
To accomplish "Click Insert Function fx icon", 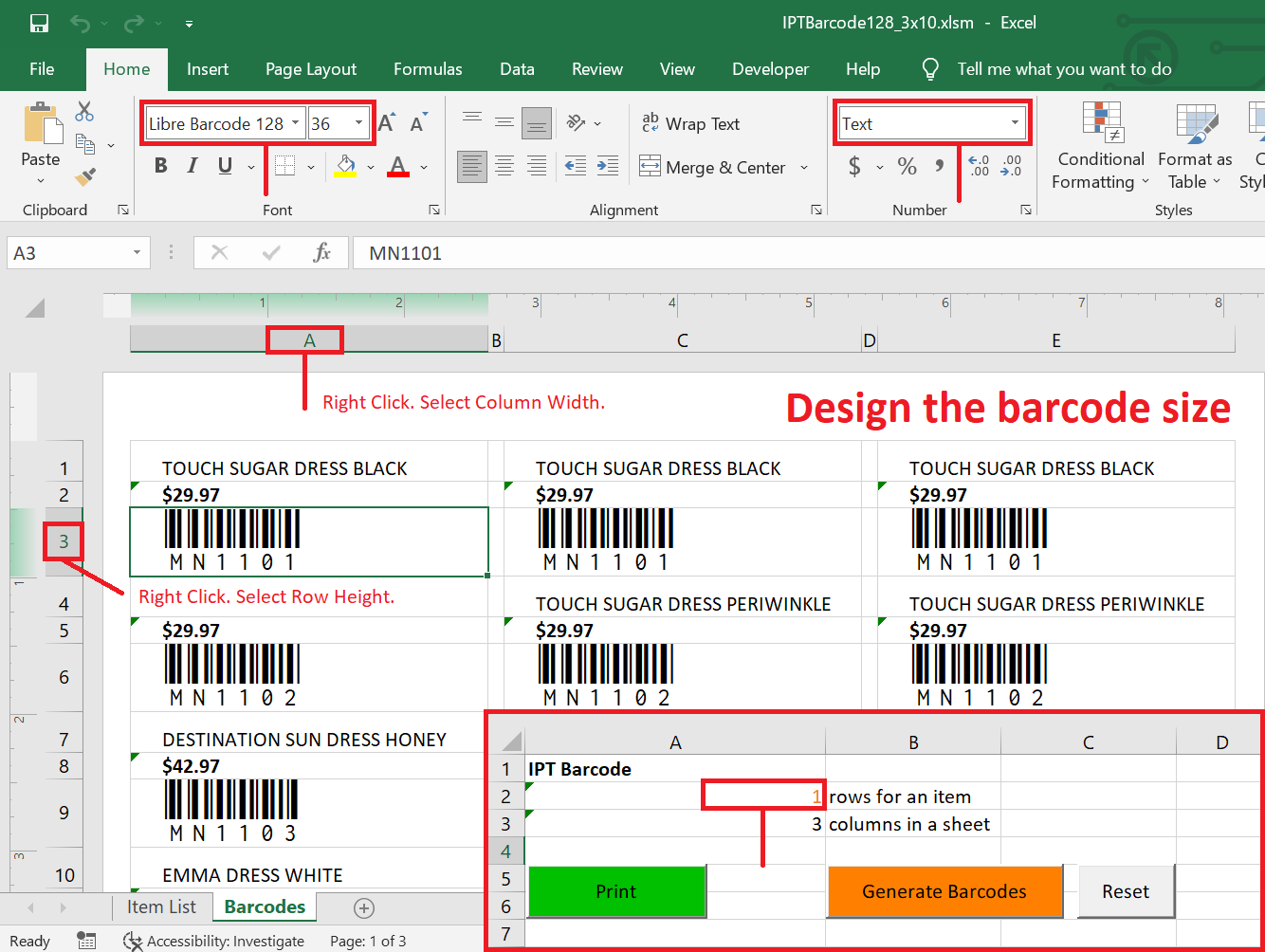I will (322, 252).
